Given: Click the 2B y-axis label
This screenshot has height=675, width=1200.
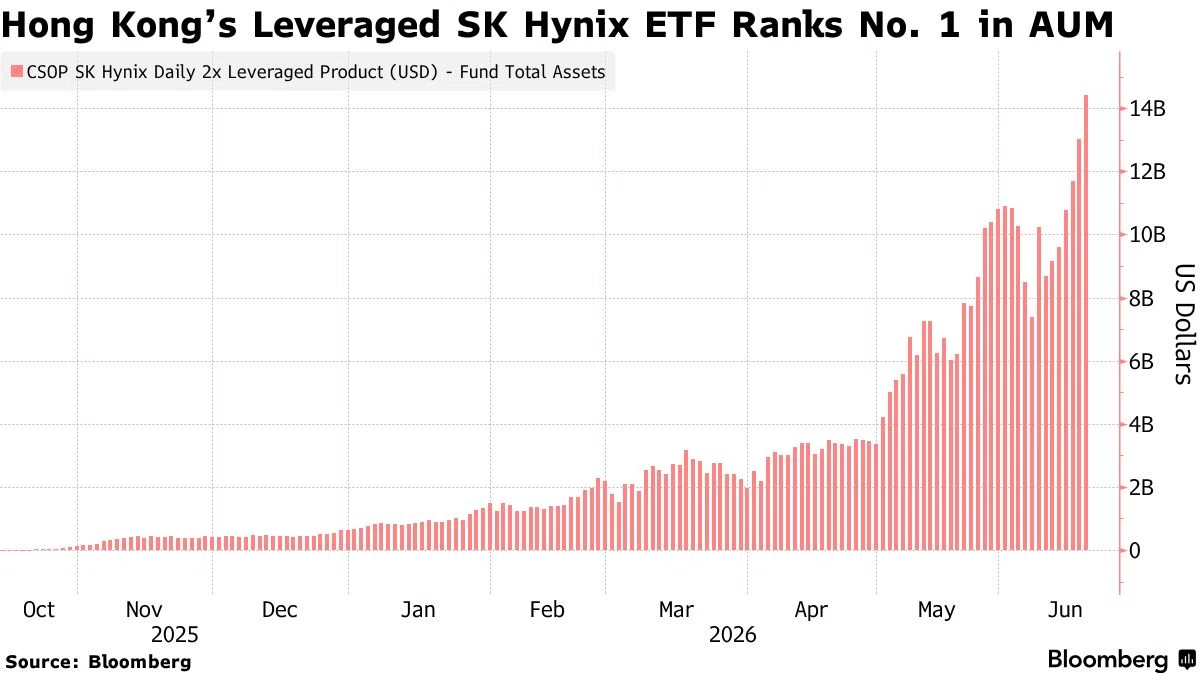Looking at the screenshot, I should [1142, 487].
